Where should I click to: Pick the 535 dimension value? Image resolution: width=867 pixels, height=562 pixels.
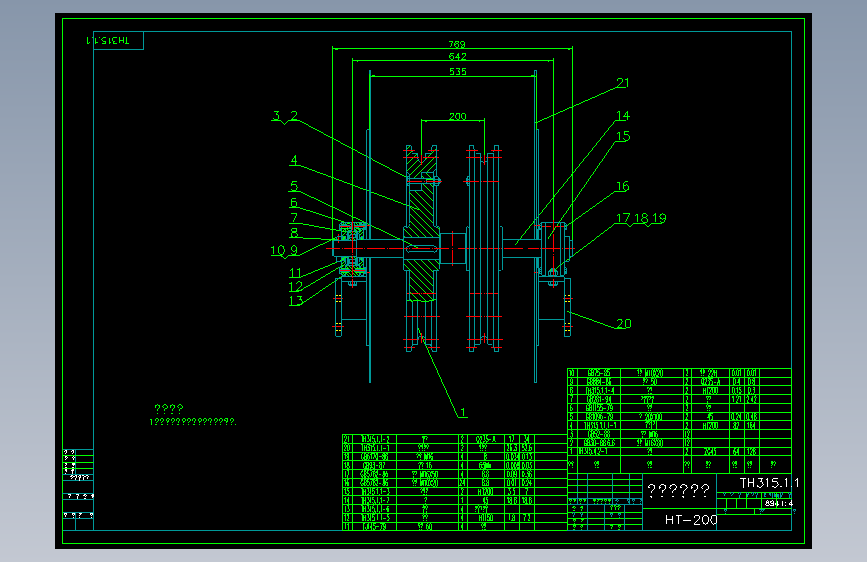coord(458,71)
